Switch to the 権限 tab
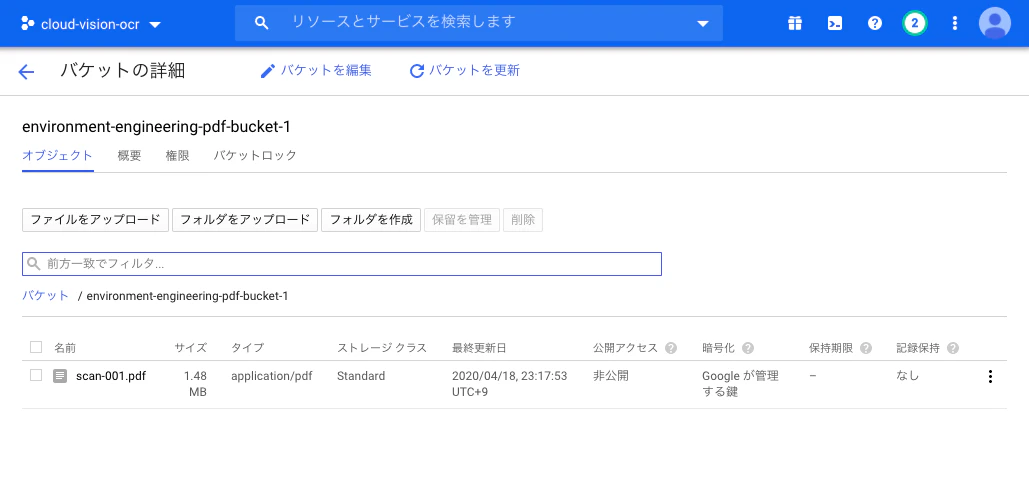The image size is (1029, 495). 177,156
